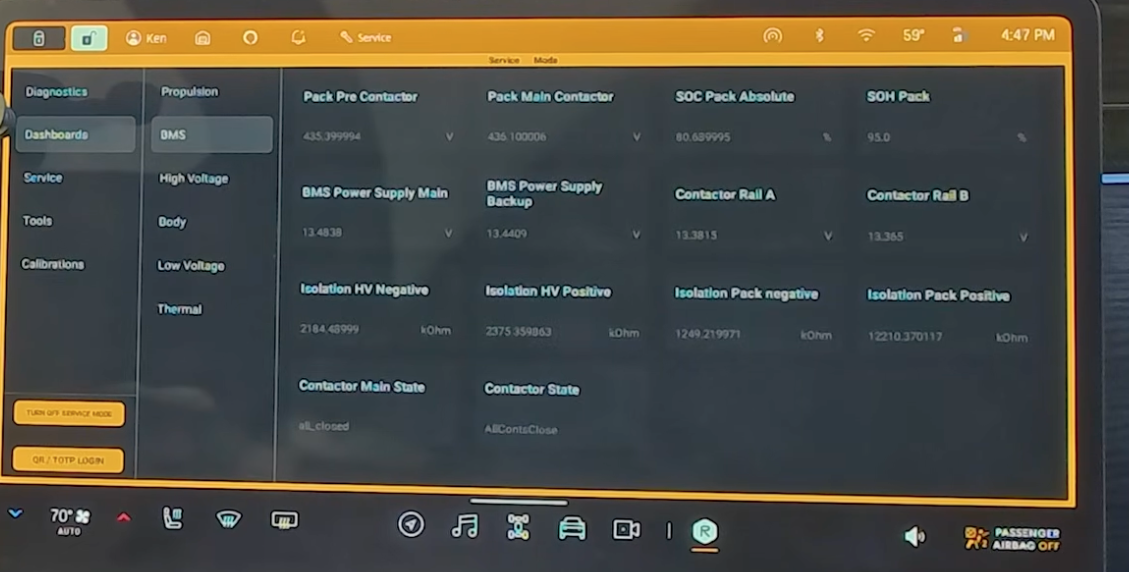Tap the lock icon in top bar
The width and height of the screenshot is (1129, 572).
pos(38,38)
